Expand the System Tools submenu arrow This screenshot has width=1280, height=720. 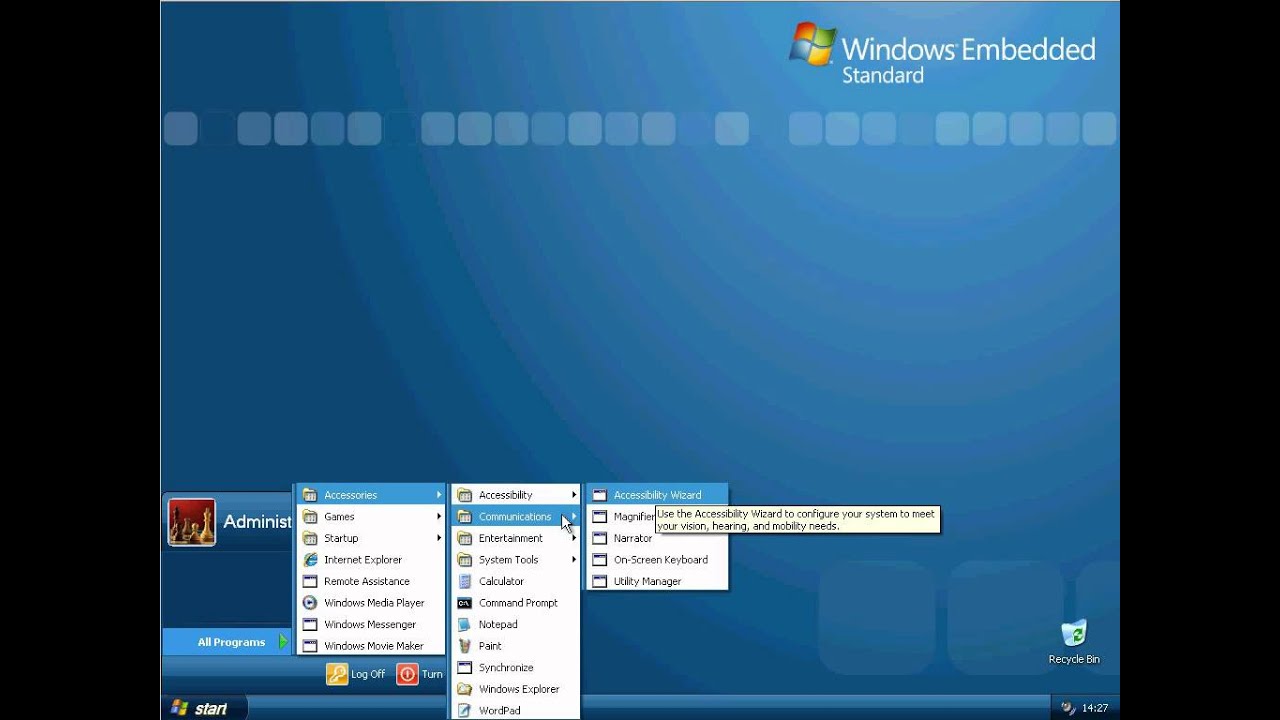point(574,560)
